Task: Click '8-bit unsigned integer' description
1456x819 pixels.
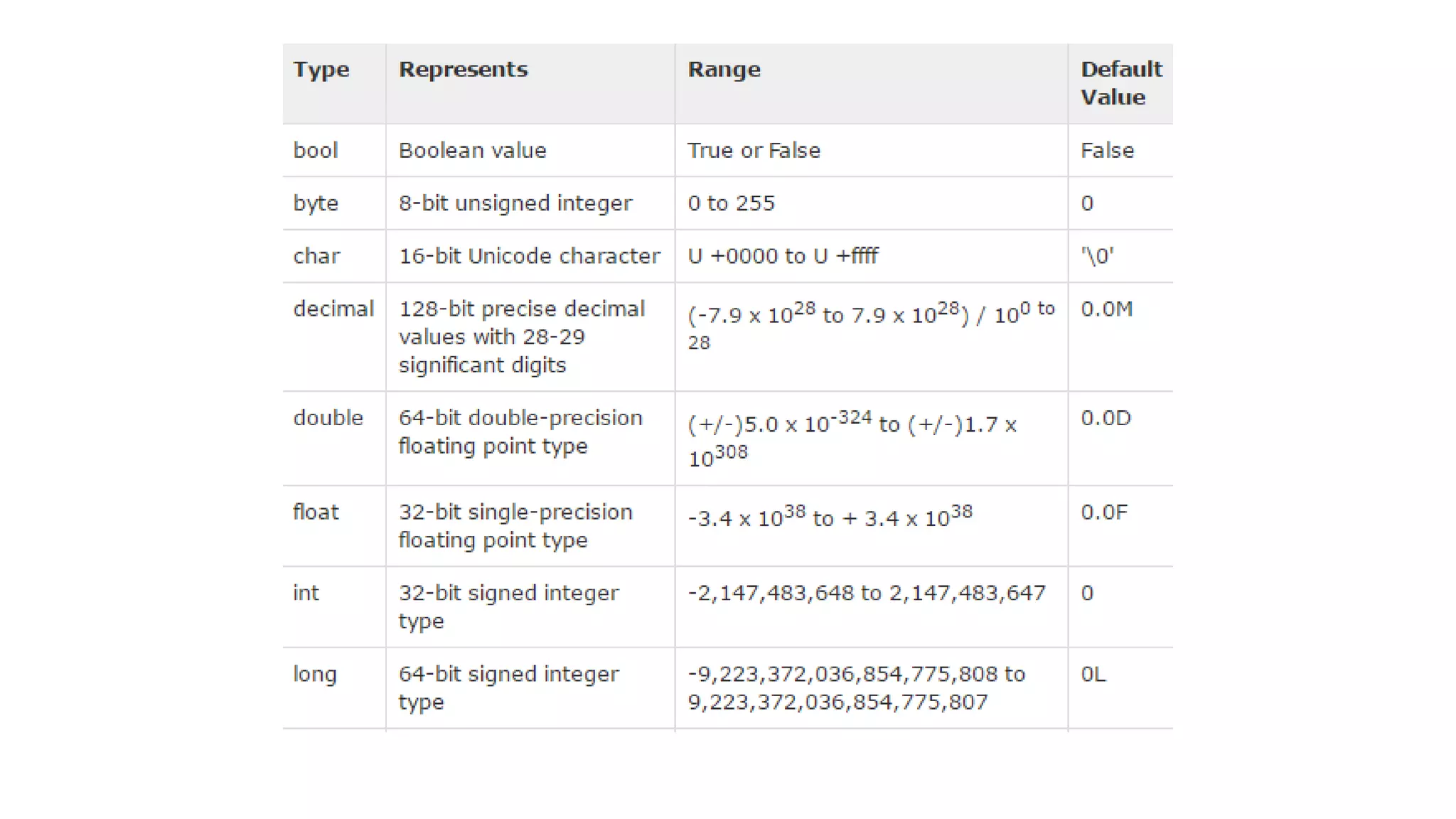Action: (515, 204)
